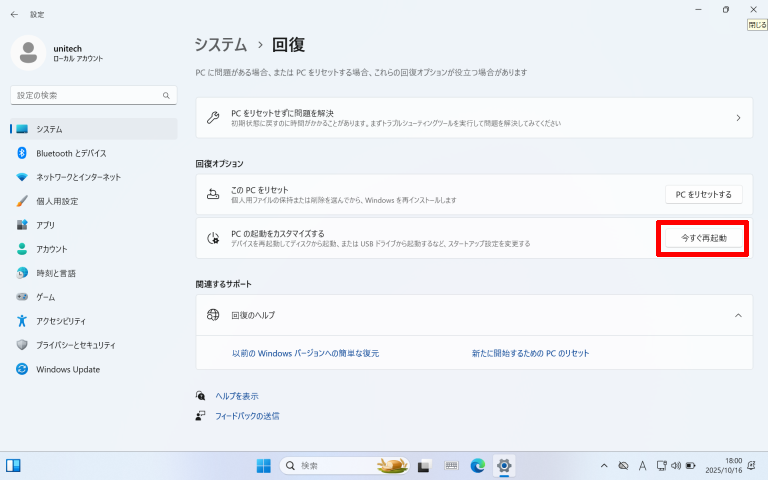Click the 設定の検索 search field
The height and width of the screenshot is (480, 768).
pyautogui.click(x=88, y=95)
